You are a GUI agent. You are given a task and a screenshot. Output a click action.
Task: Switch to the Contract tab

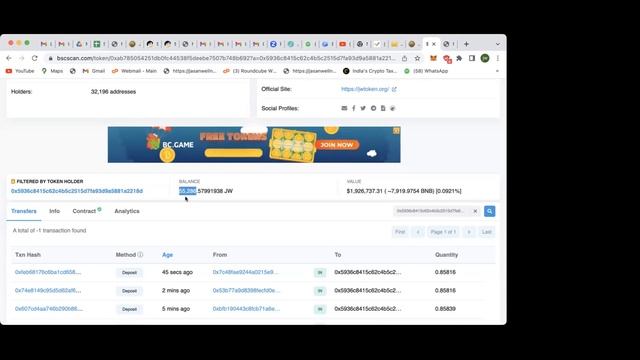tap(87, 211)
